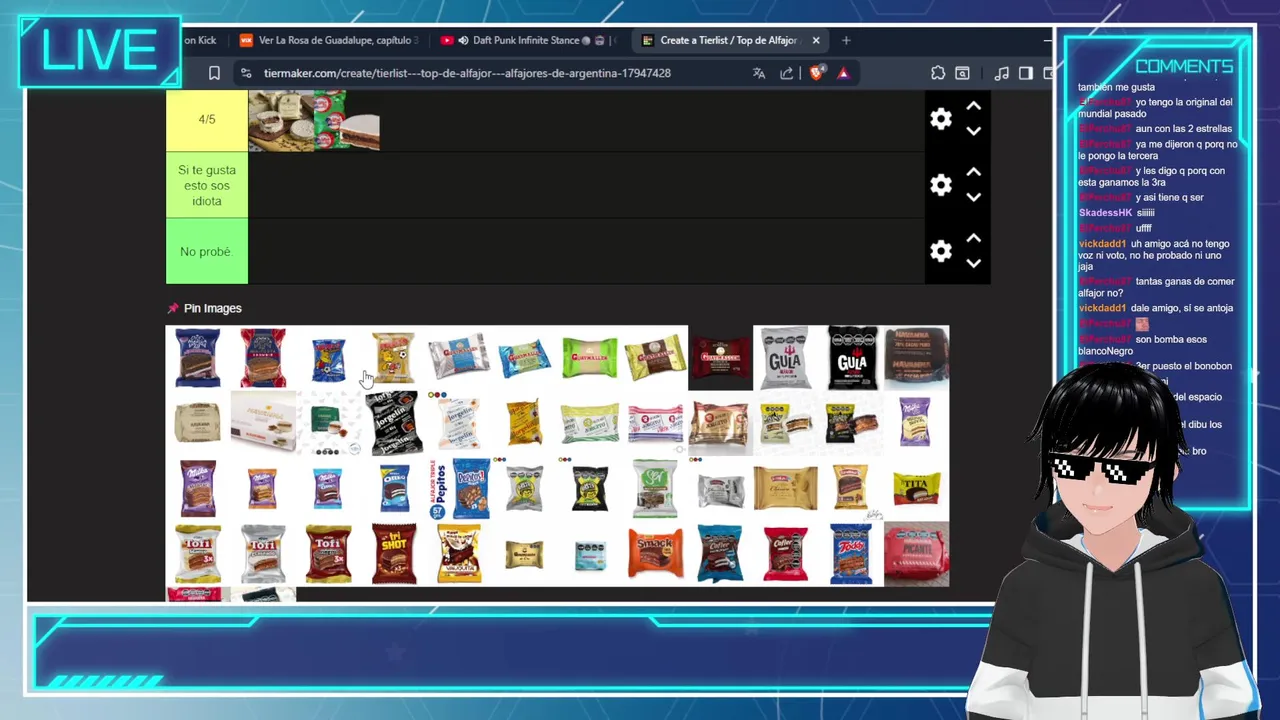
Task: Select the blue Cofler alfajor image
Action: [x=720, y=553]
